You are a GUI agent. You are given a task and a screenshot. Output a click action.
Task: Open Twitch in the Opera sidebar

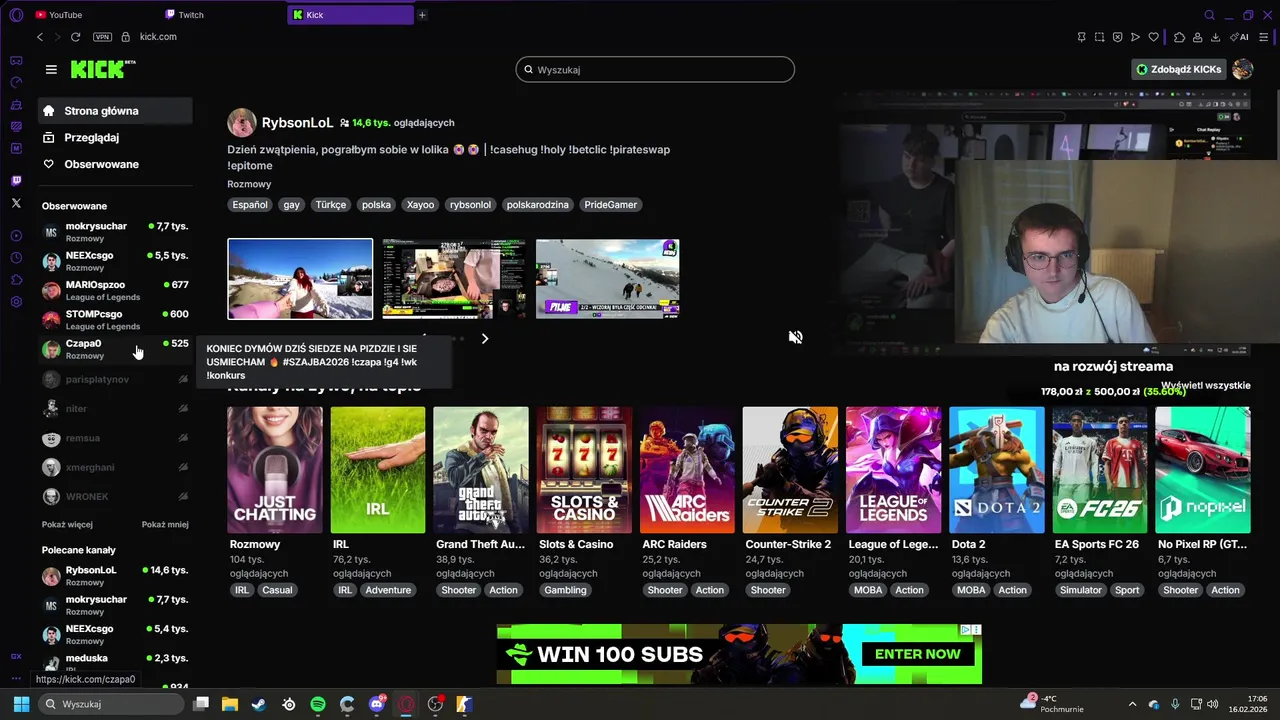tap(16, 181)
